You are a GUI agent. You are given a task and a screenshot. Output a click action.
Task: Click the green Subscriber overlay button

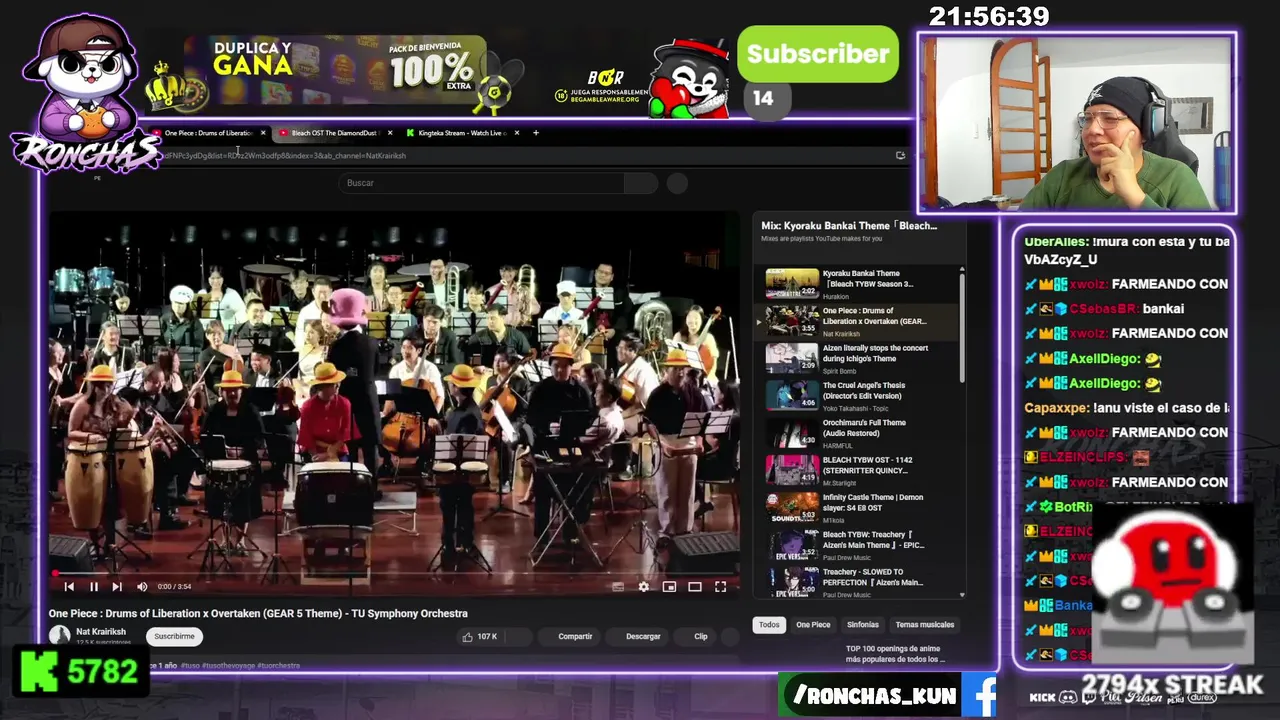818,54
